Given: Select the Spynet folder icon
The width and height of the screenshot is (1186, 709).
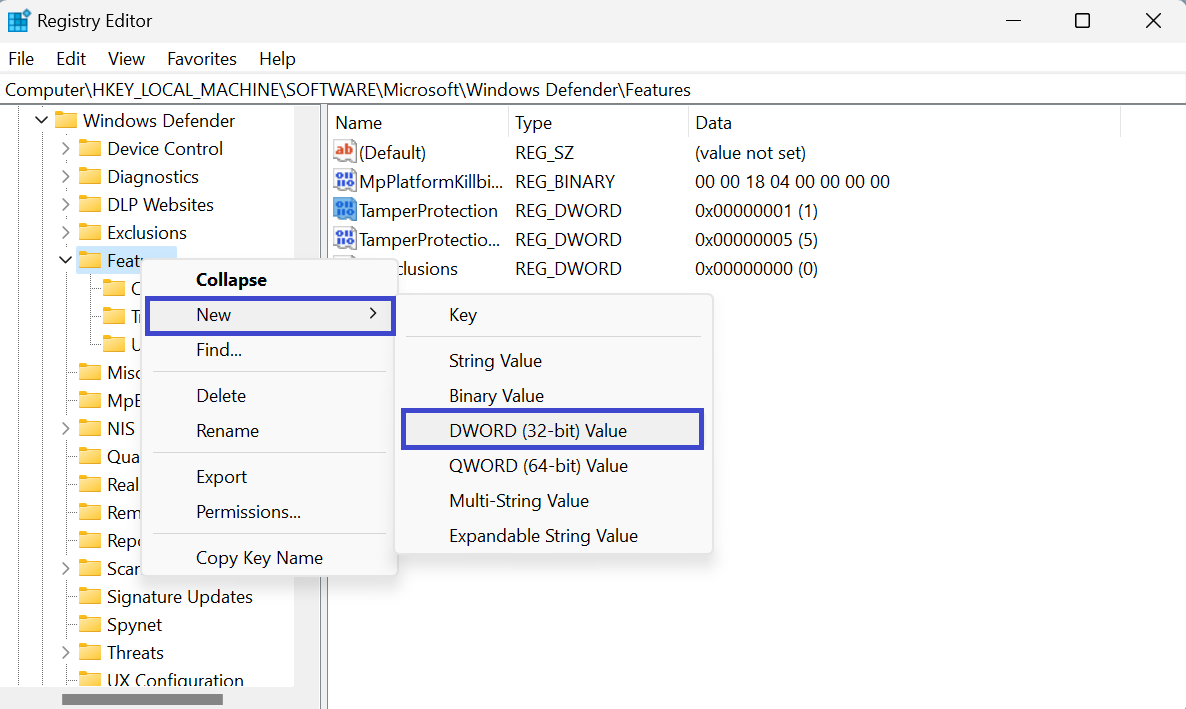Looking at the screenshot, I should point(91,625).
